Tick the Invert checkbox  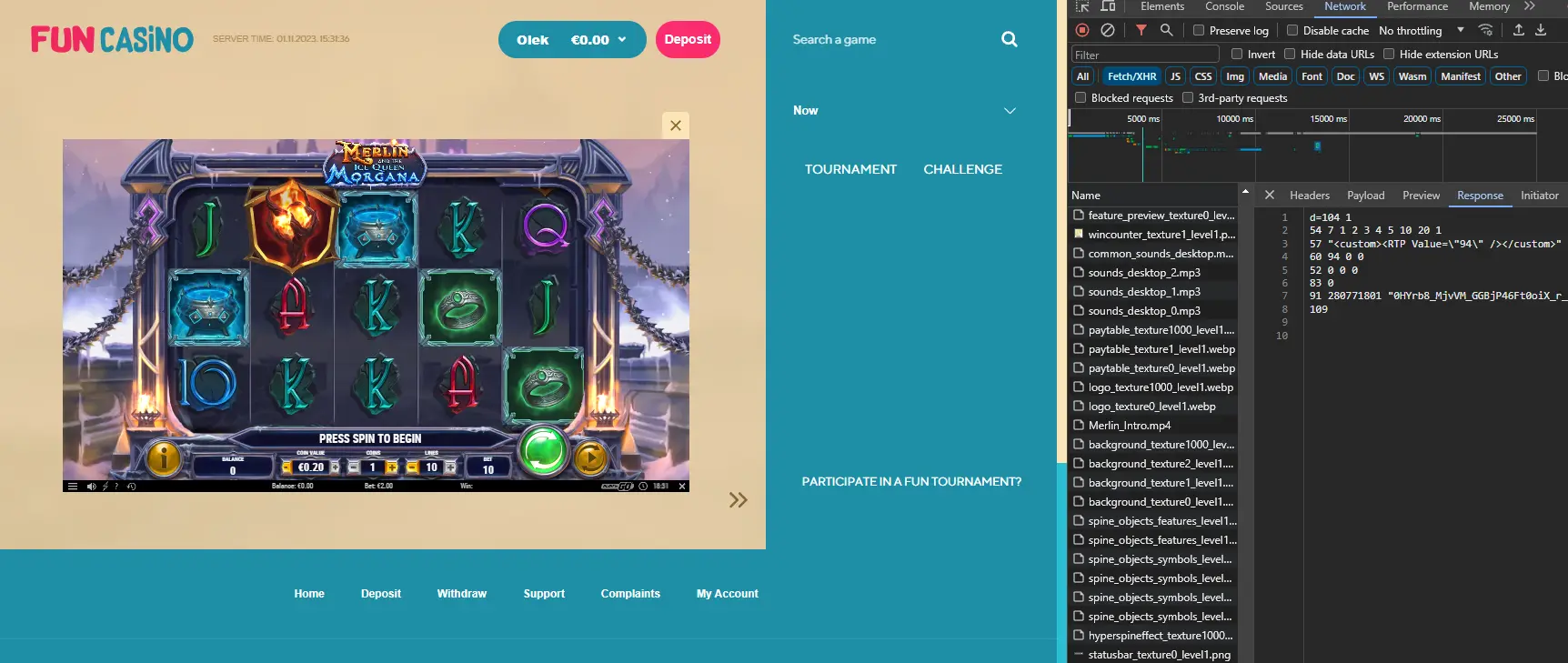point(1237,54)
